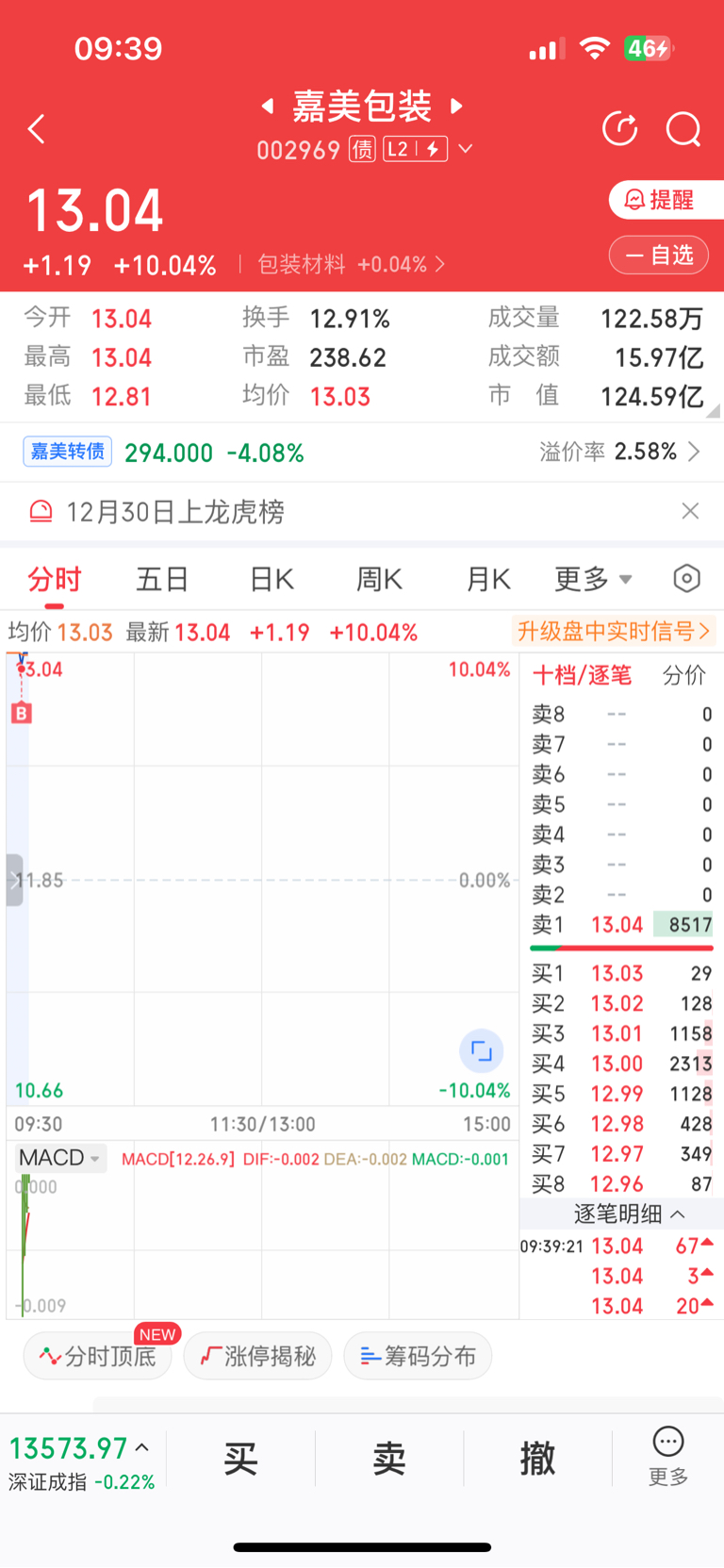Switch to 日K chart tab
The height and width of the screenshot is (1568, 724).
[x=271, y=579]
